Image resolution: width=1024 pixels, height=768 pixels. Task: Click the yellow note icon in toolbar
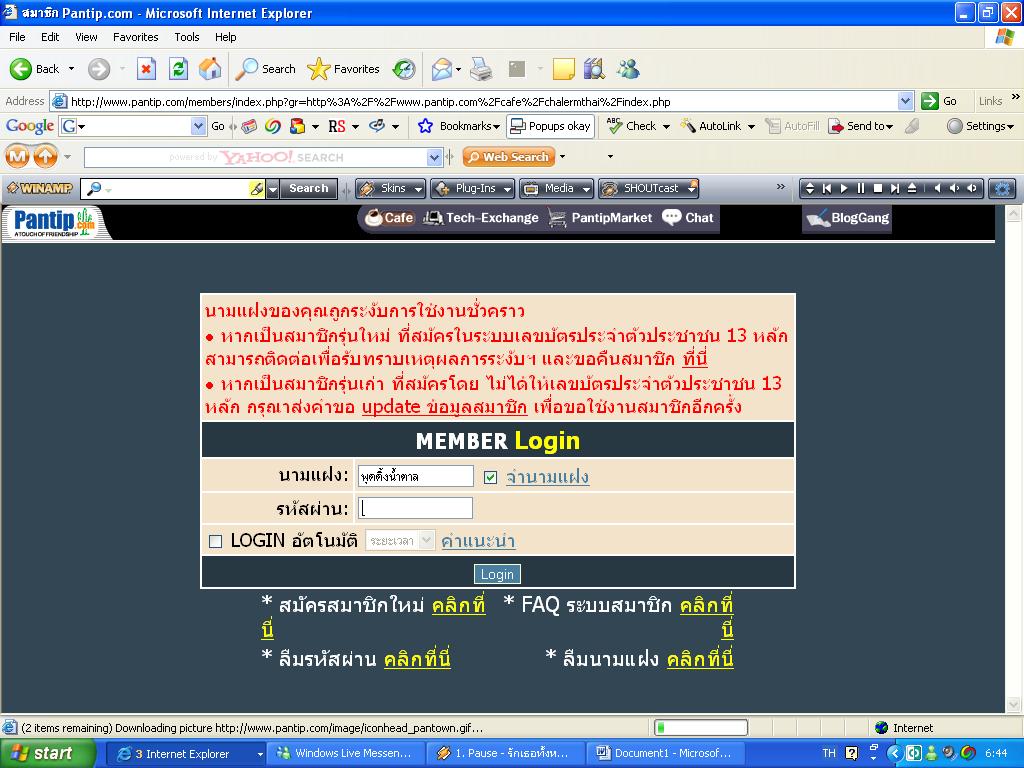pyautogui.click(x=564, y=69)
